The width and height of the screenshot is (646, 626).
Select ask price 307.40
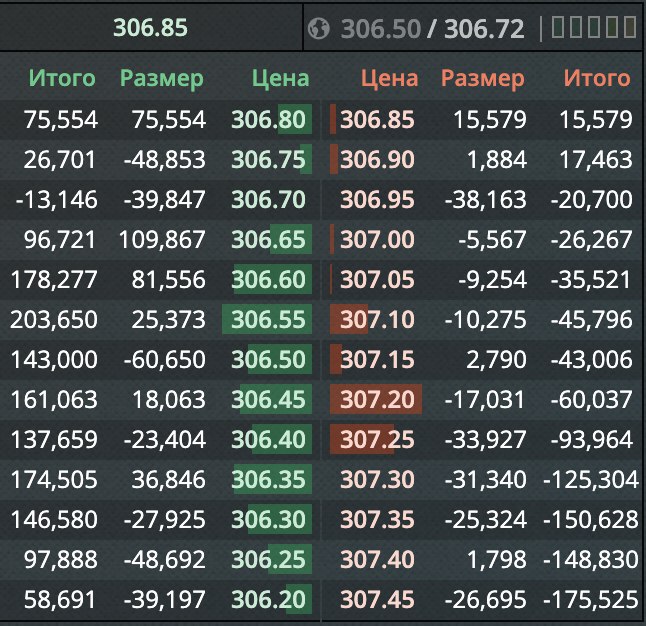click(377, 559)
